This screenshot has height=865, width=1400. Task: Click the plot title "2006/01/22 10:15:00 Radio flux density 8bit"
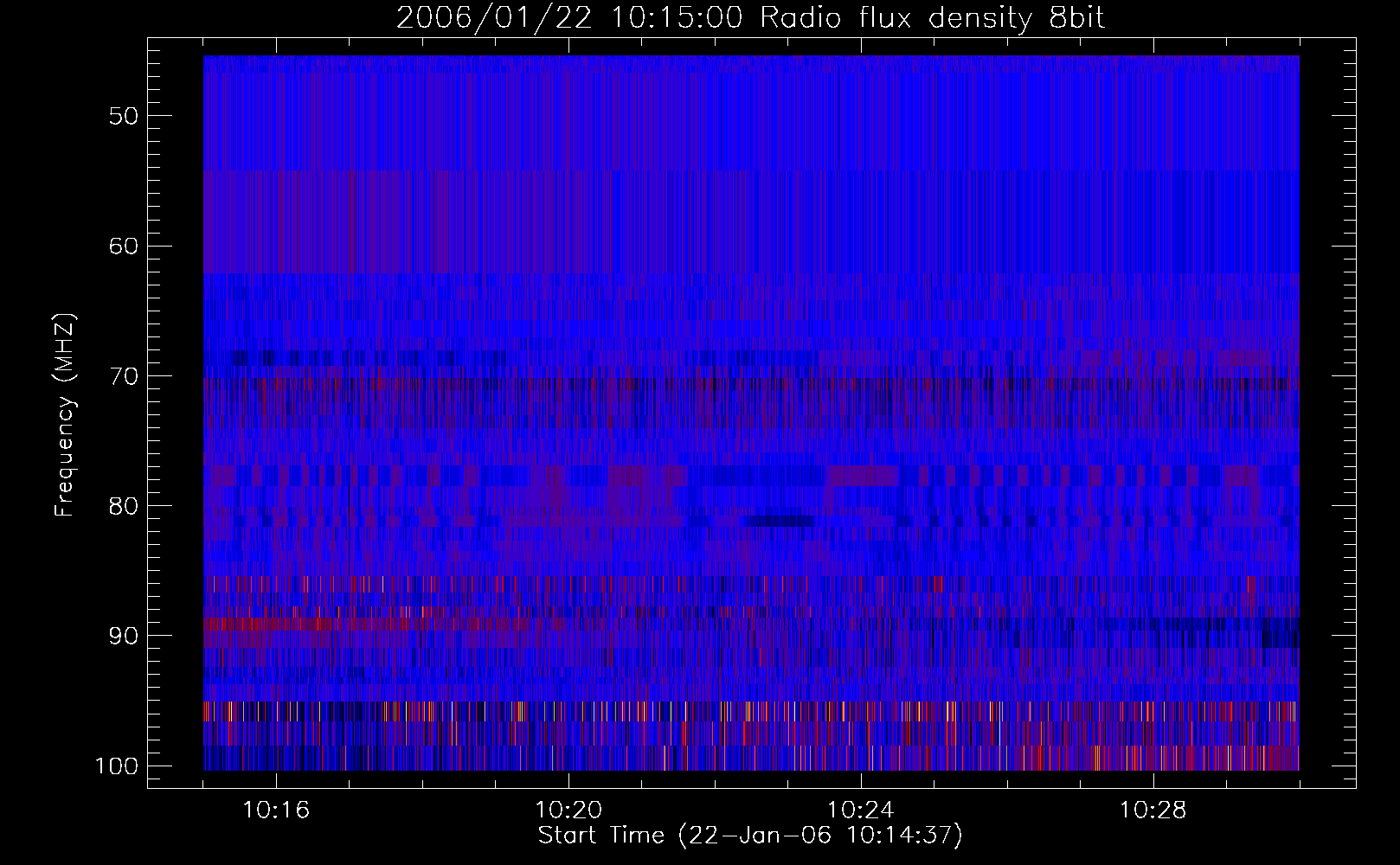click(x=750, y=18)
